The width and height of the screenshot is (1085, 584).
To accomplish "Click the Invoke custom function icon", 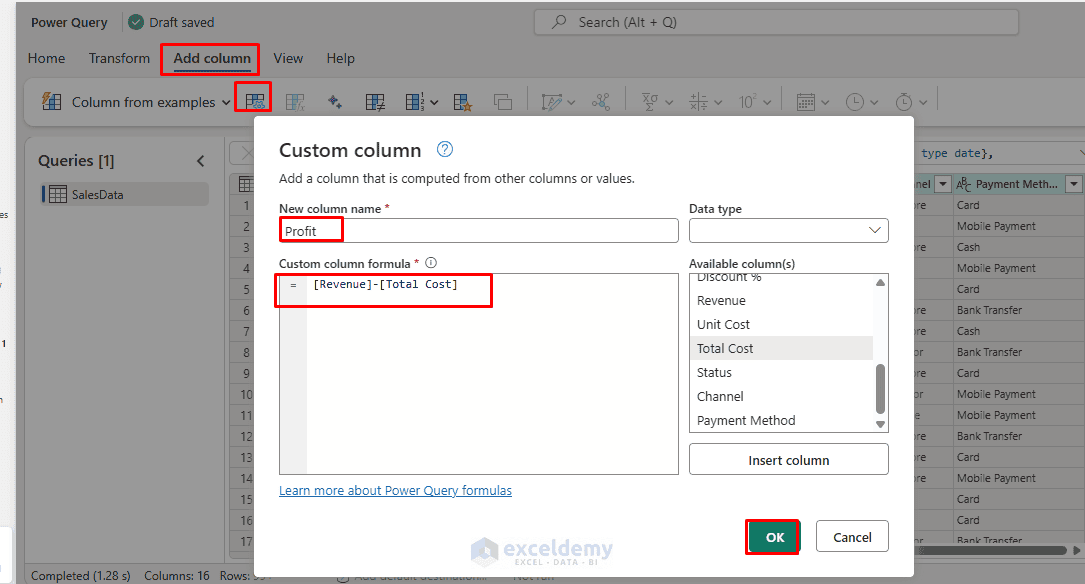I will point(295,102).
